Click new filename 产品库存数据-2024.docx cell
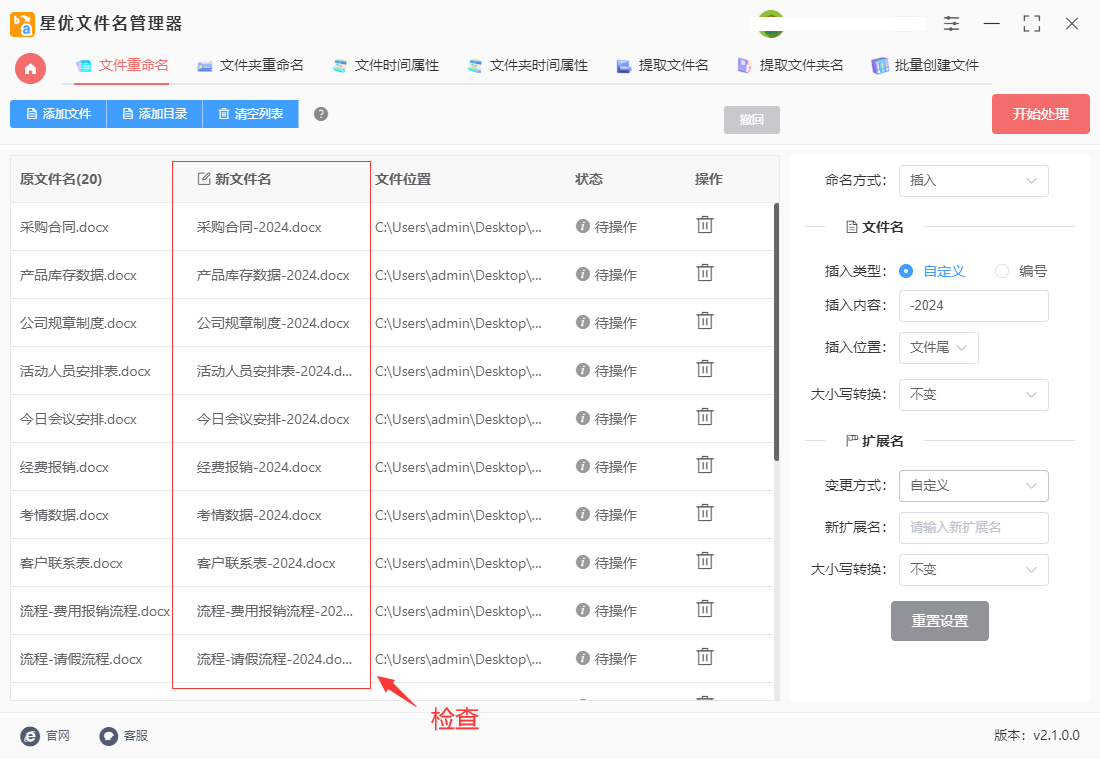Image resolution: width=1100 pixels, height=760 pixels. point(273,275)
